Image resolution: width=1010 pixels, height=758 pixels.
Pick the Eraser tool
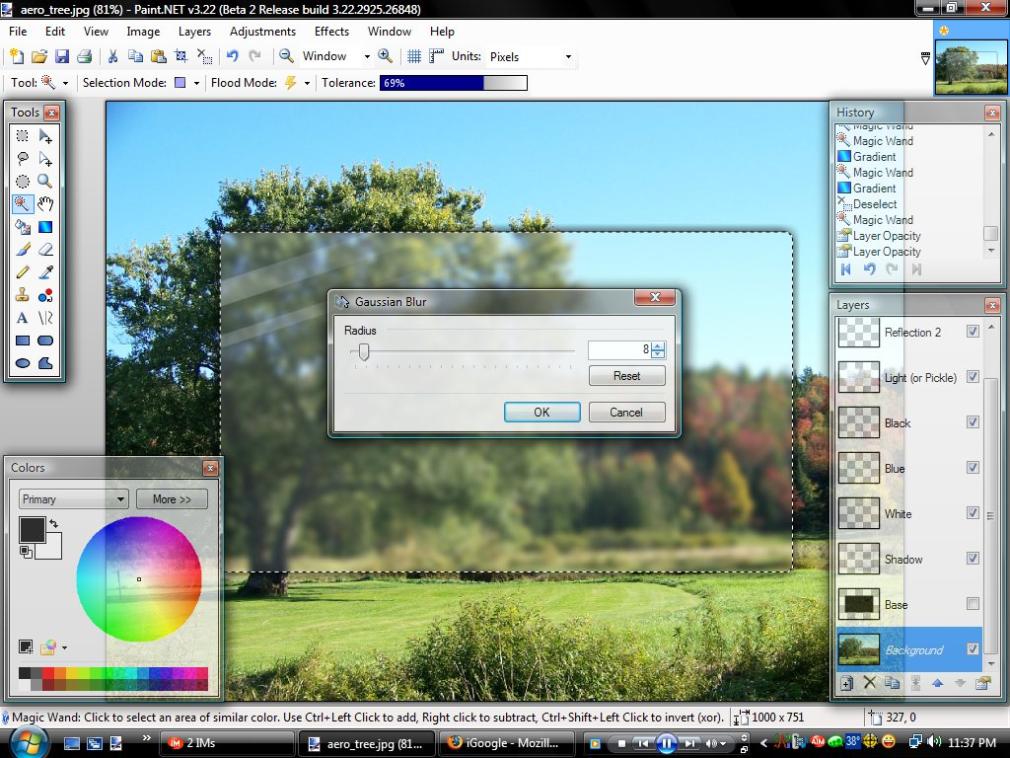(45, 250)
